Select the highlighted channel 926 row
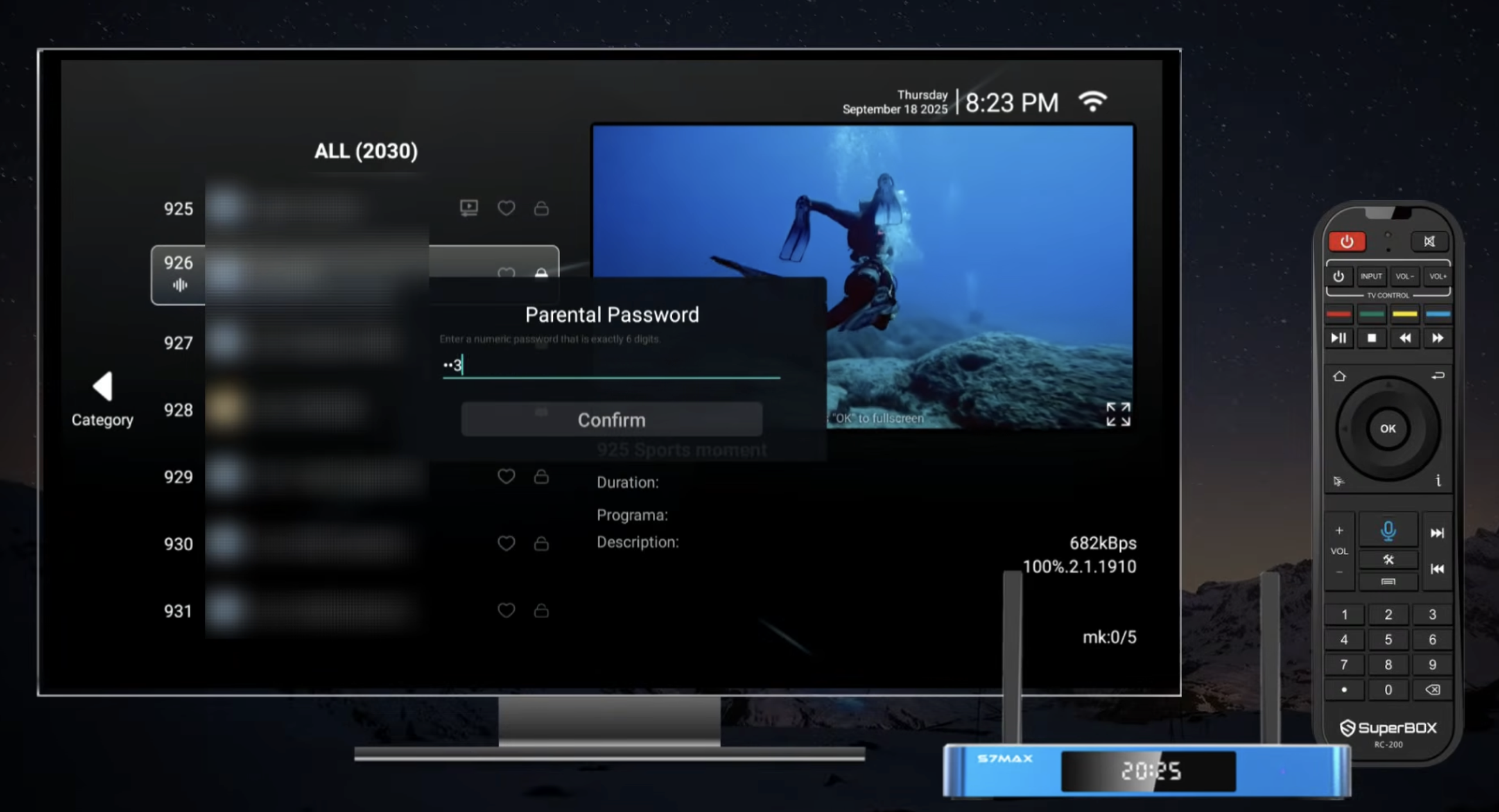 pyautogui.click(x=355, y=275)
